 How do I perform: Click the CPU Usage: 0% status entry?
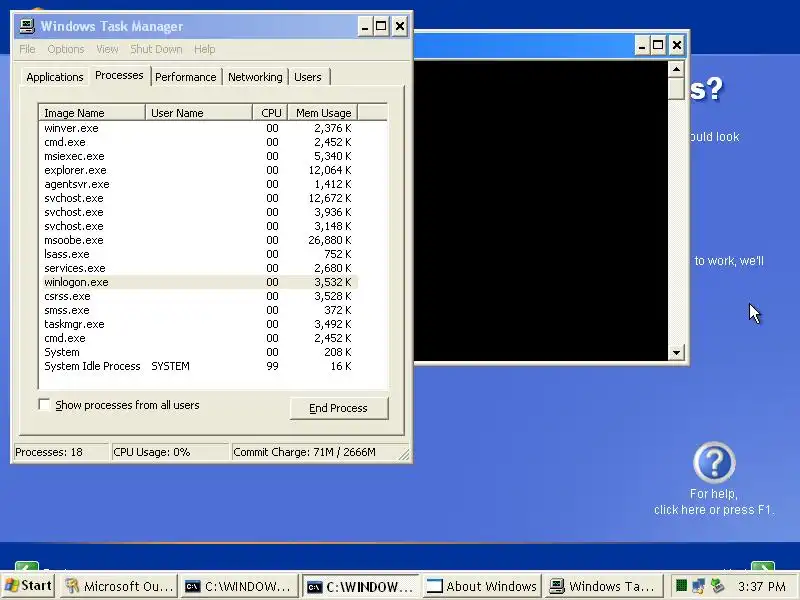169,452
